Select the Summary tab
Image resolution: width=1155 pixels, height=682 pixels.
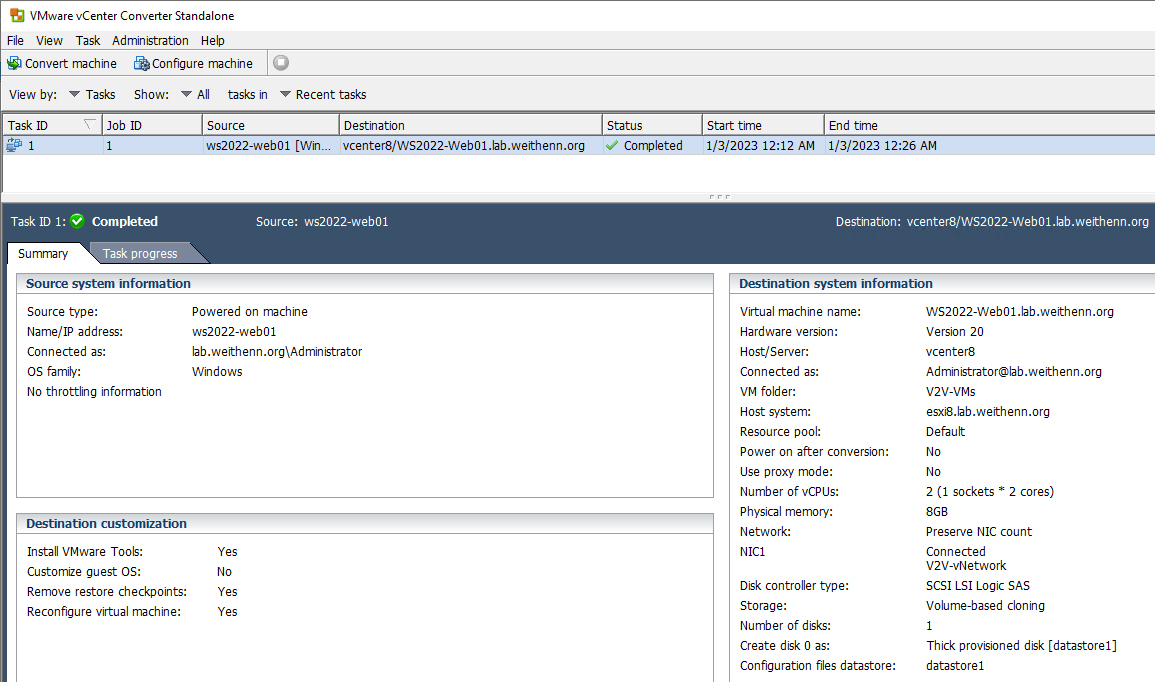point(43,253)
